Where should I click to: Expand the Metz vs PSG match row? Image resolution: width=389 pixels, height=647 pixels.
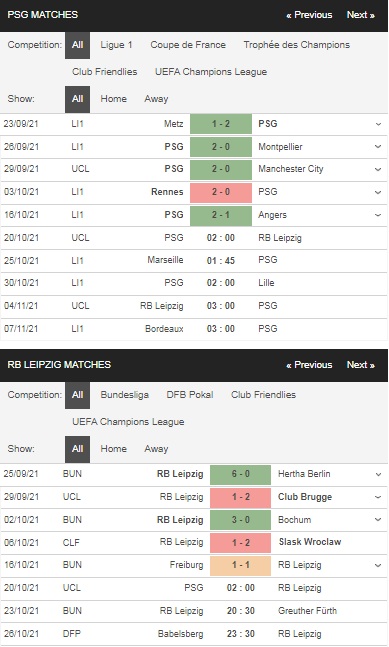[x=378, y=124]
